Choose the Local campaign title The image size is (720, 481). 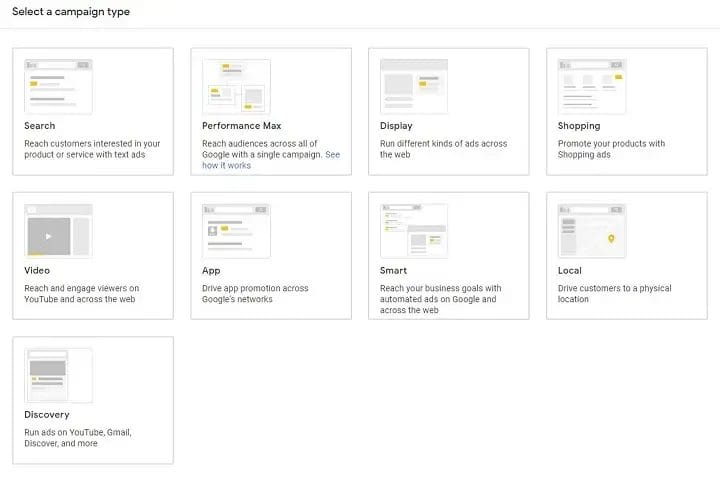click(570, 270)
